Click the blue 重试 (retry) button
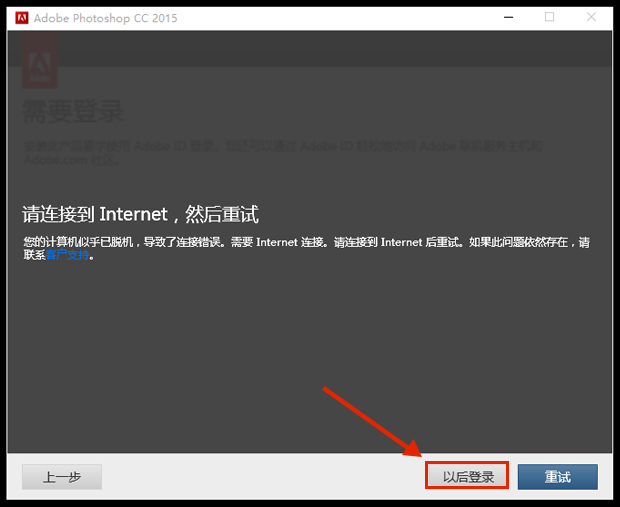Image resolution: width=620 pixels, height=507 pixels. [557, 477]
